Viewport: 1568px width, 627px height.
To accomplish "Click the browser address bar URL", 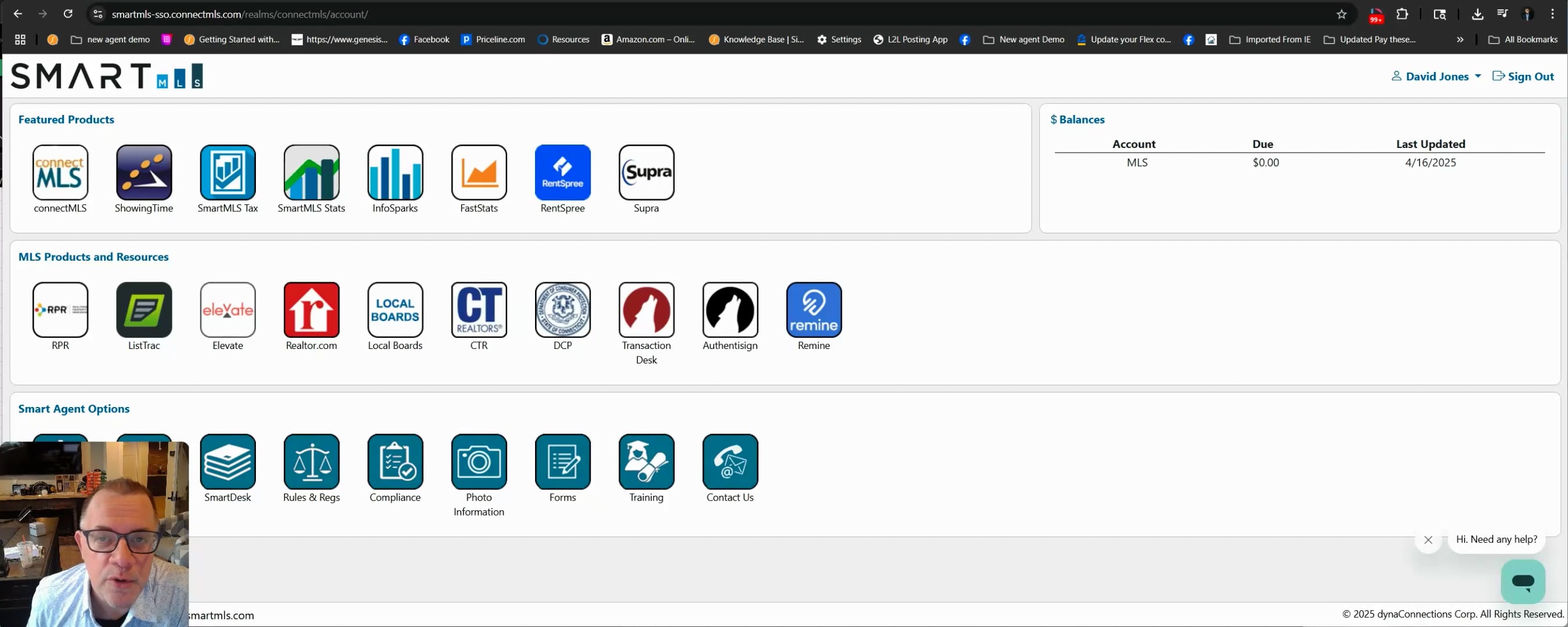I will point(240,14).
